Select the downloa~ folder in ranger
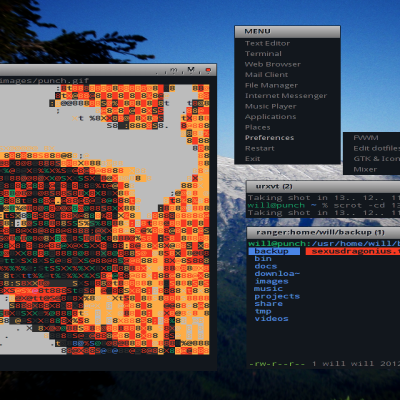Image resolution: width=400 pixels, height=400 pixels. (277, 274)
